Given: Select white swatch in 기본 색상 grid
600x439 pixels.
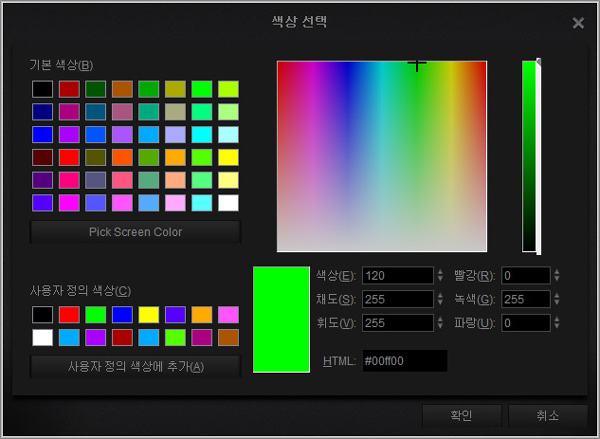Looking at the screenshot, I should click(228, 203).
